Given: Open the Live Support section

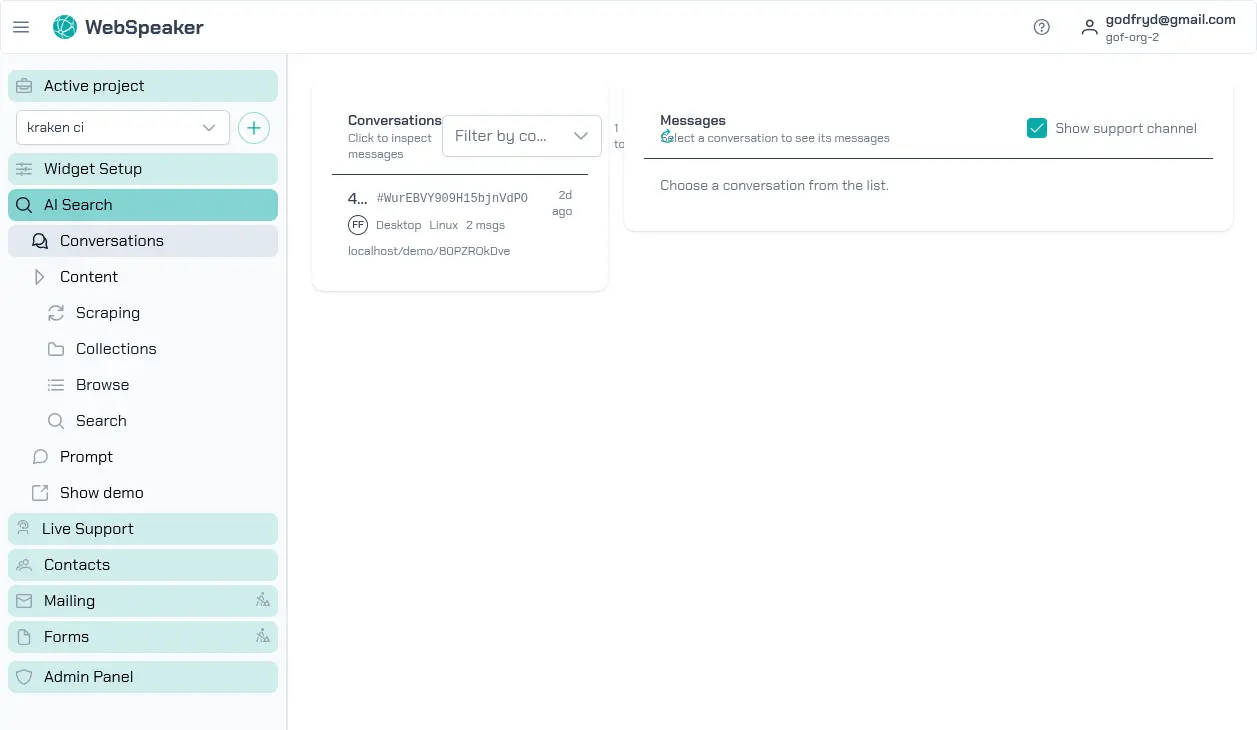Looking at the screenshot, I should coord(142,529).
